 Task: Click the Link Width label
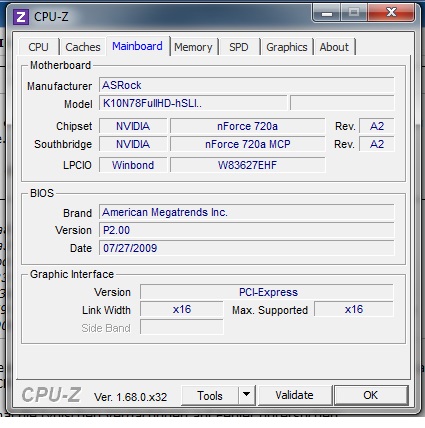[106, 310]
